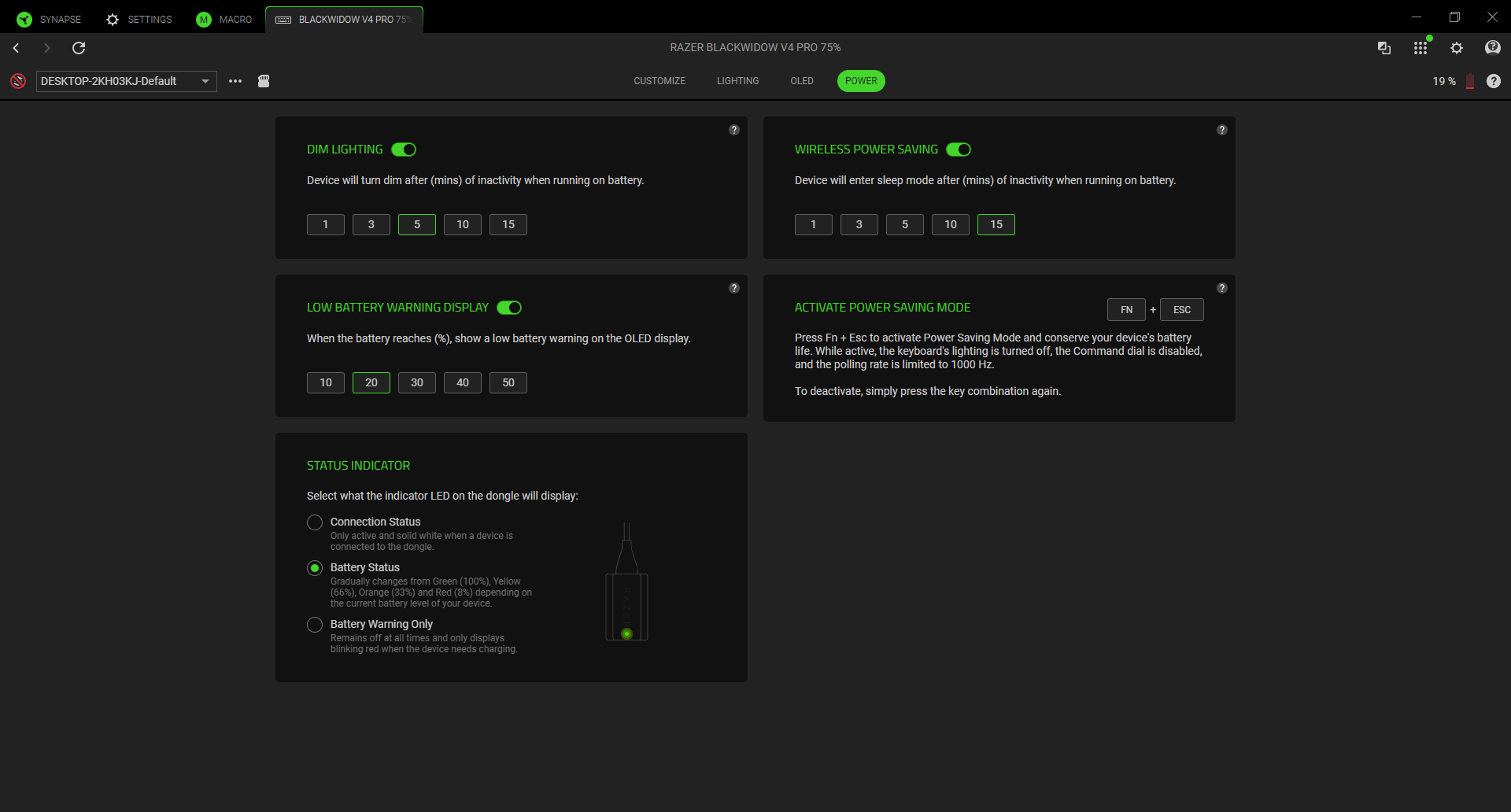Set dim lighting timeout to 10 minutes
Screen dimensions: 1511x812
pyautogui.click(x=463, y=224)
